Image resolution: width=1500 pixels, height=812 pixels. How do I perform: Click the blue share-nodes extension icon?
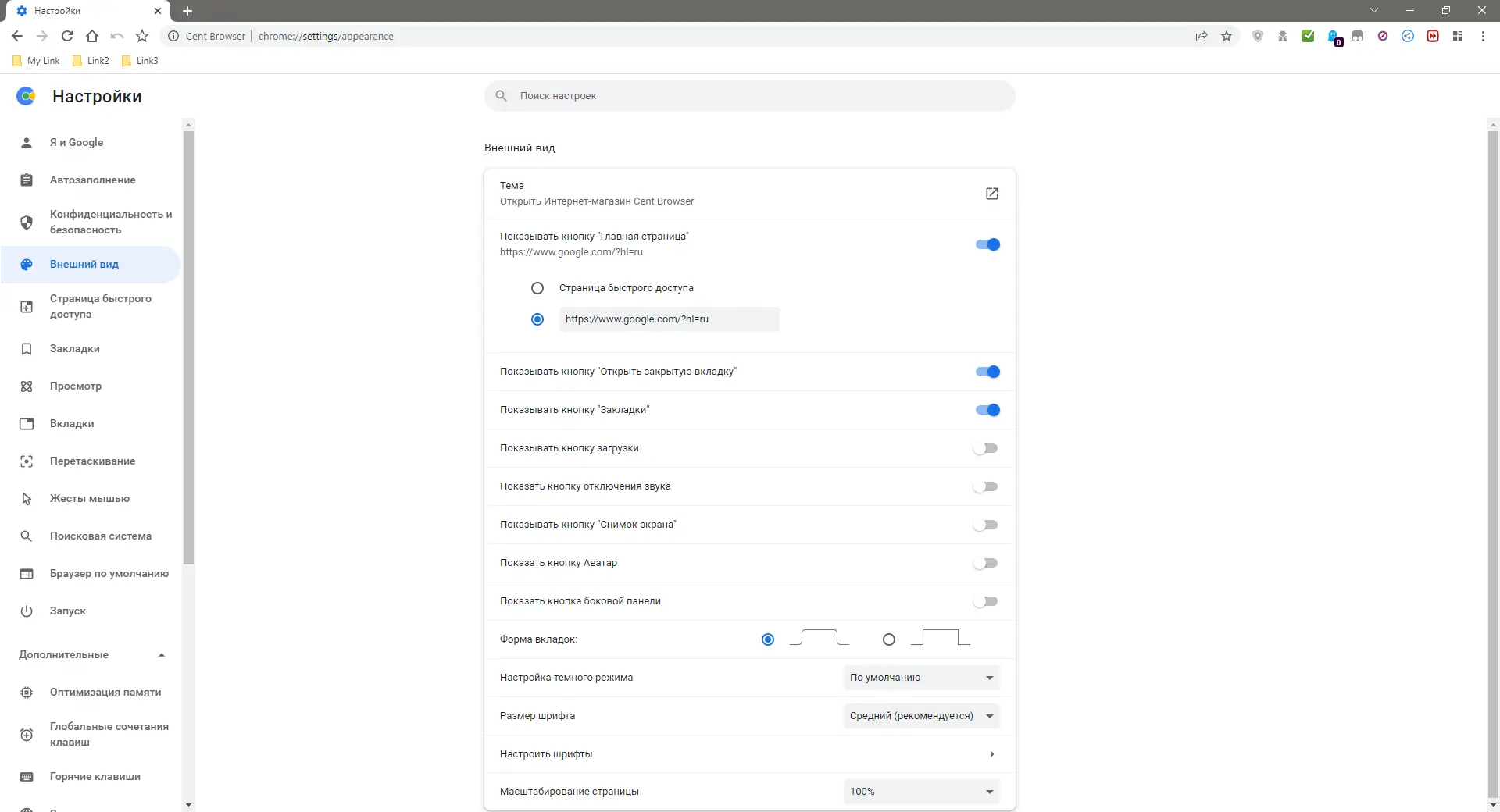(1408, 36)
